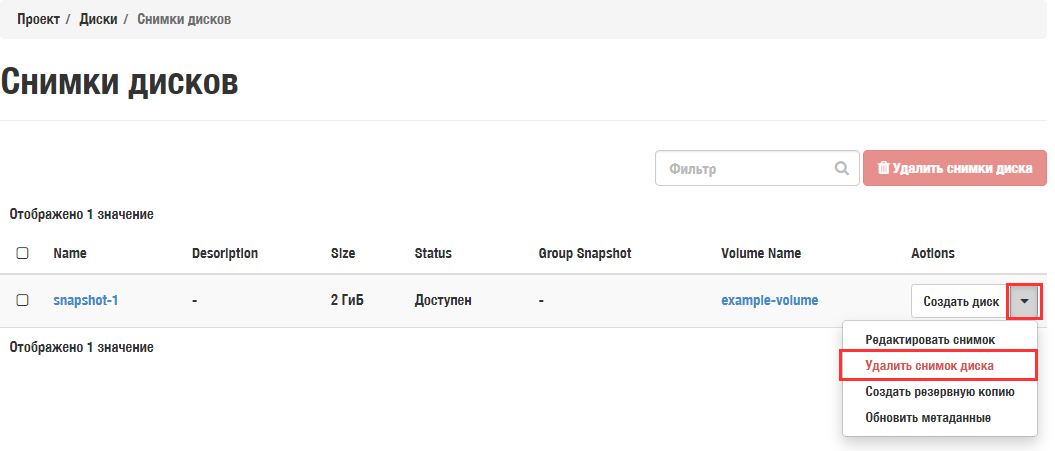
Task: Go to Project in the breadcrumb
Action: click(38, 20)
